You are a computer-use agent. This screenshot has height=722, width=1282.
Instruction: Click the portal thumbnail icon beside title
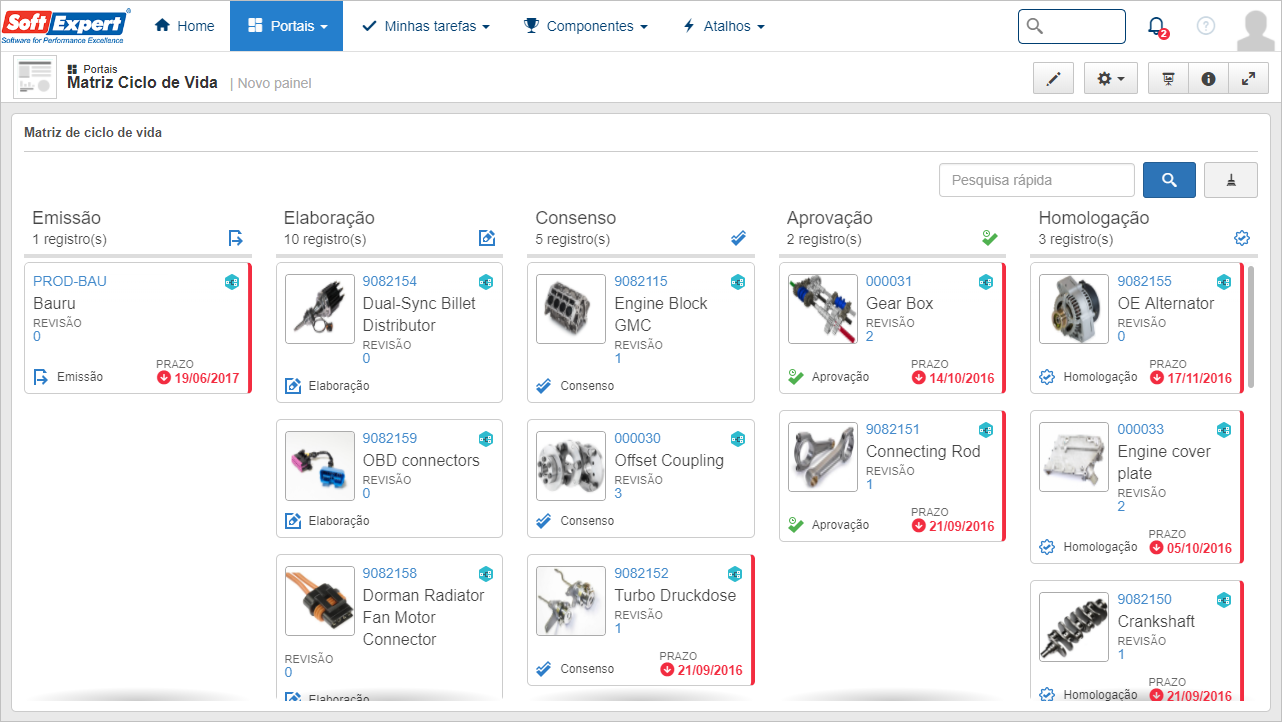(x=35, y=78)
